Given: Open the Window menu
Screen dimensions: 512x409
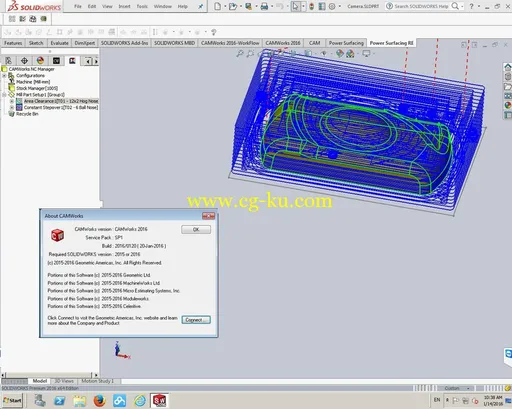Looking at the screenshot, I should [x=163, y=6].
